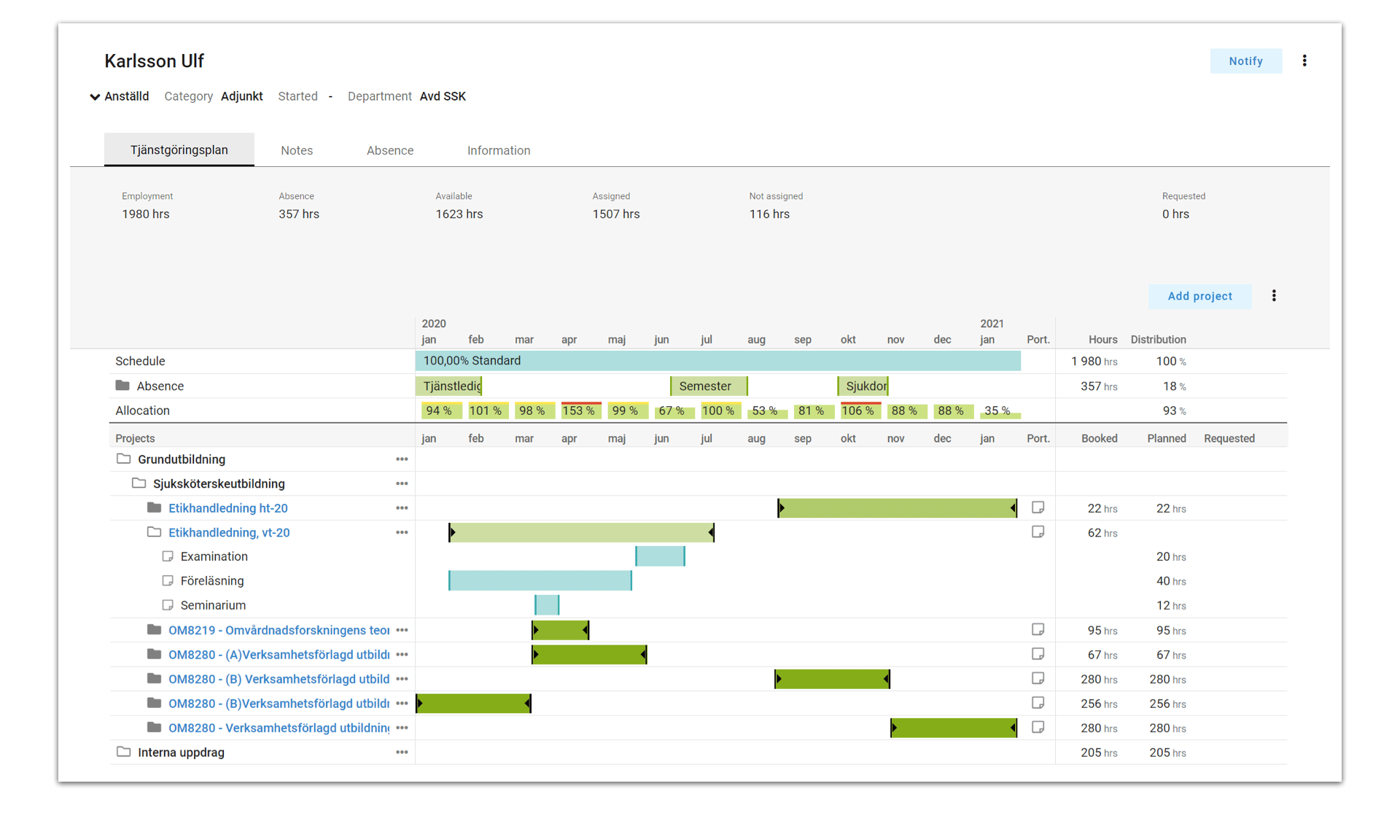This screenshot has width=1400, height=840.
Task: Click the Port document icon for OM8280 (B) row
Action: (x=1038, y=678)
